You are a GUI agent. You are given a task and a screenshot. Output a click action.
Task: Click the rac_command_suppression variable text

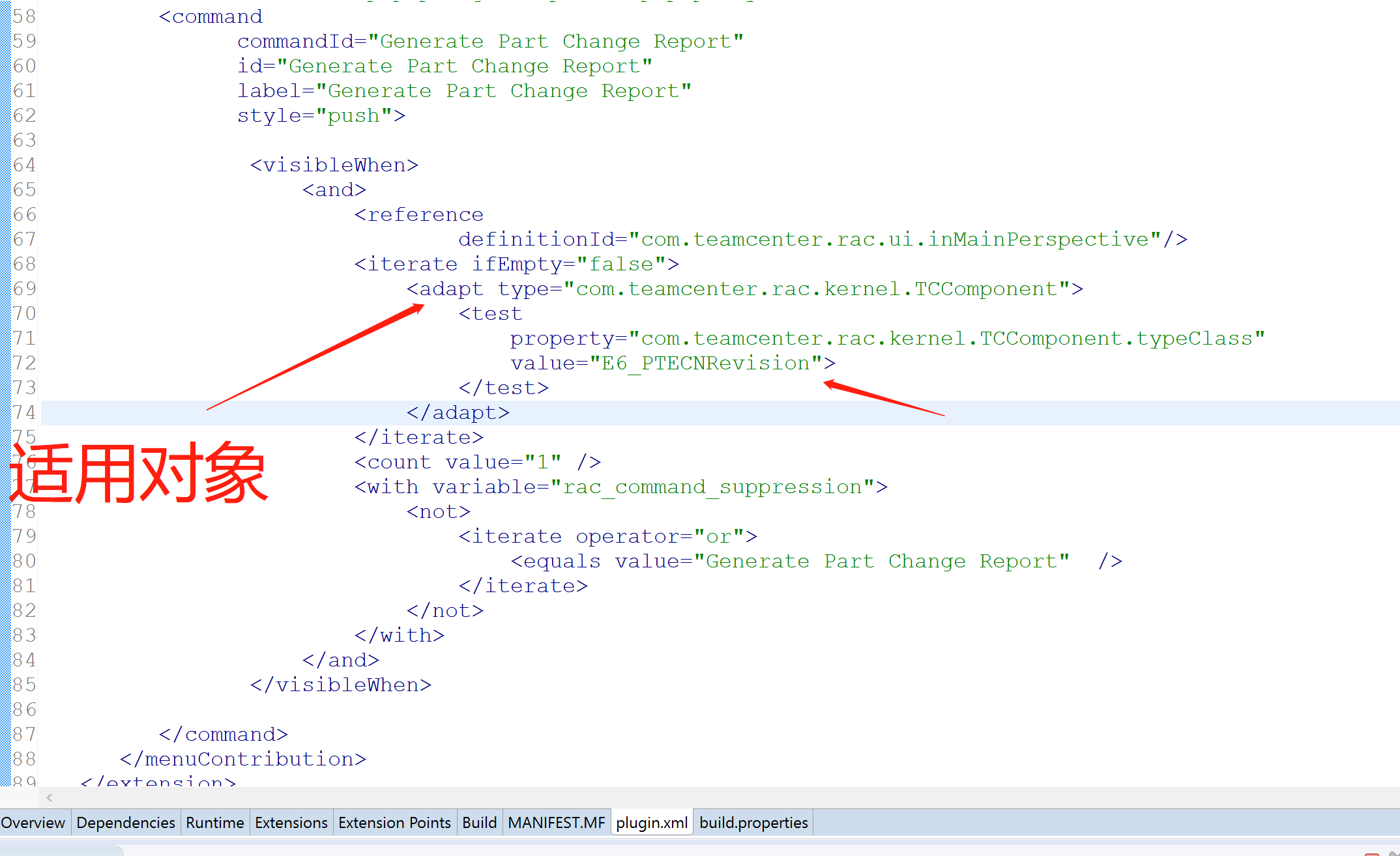(x=712, y=487)
